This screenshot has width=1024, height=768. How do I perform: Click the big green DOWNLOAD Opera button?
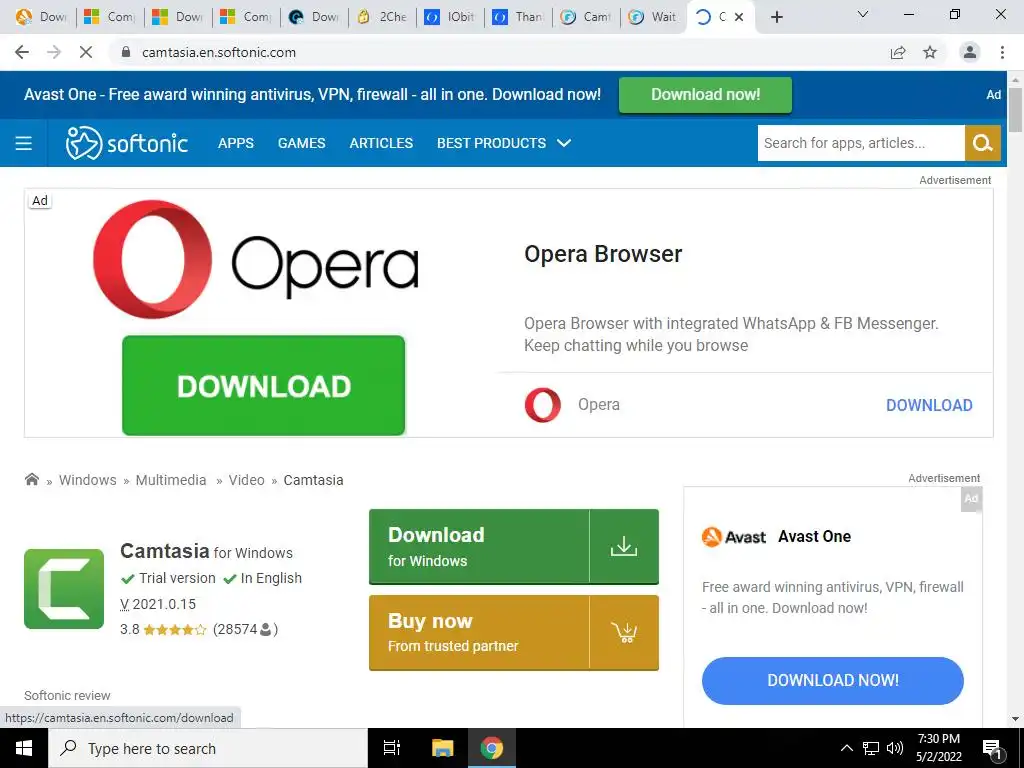click(263, 385)
